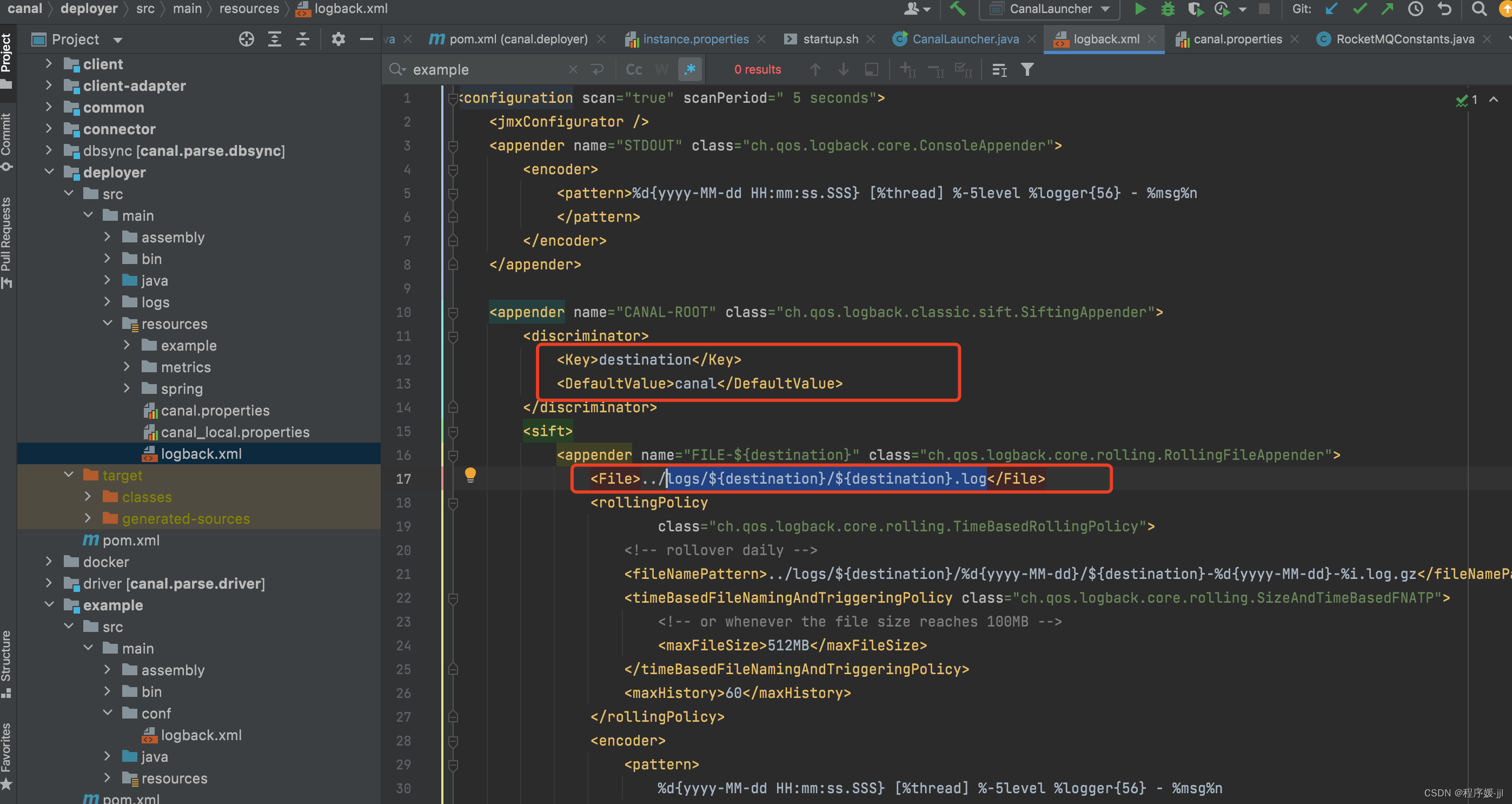The width and height of the screenshot is (1512, 804).
Task: Expand the spring resources folder
Action: click(x=127, y=388)
